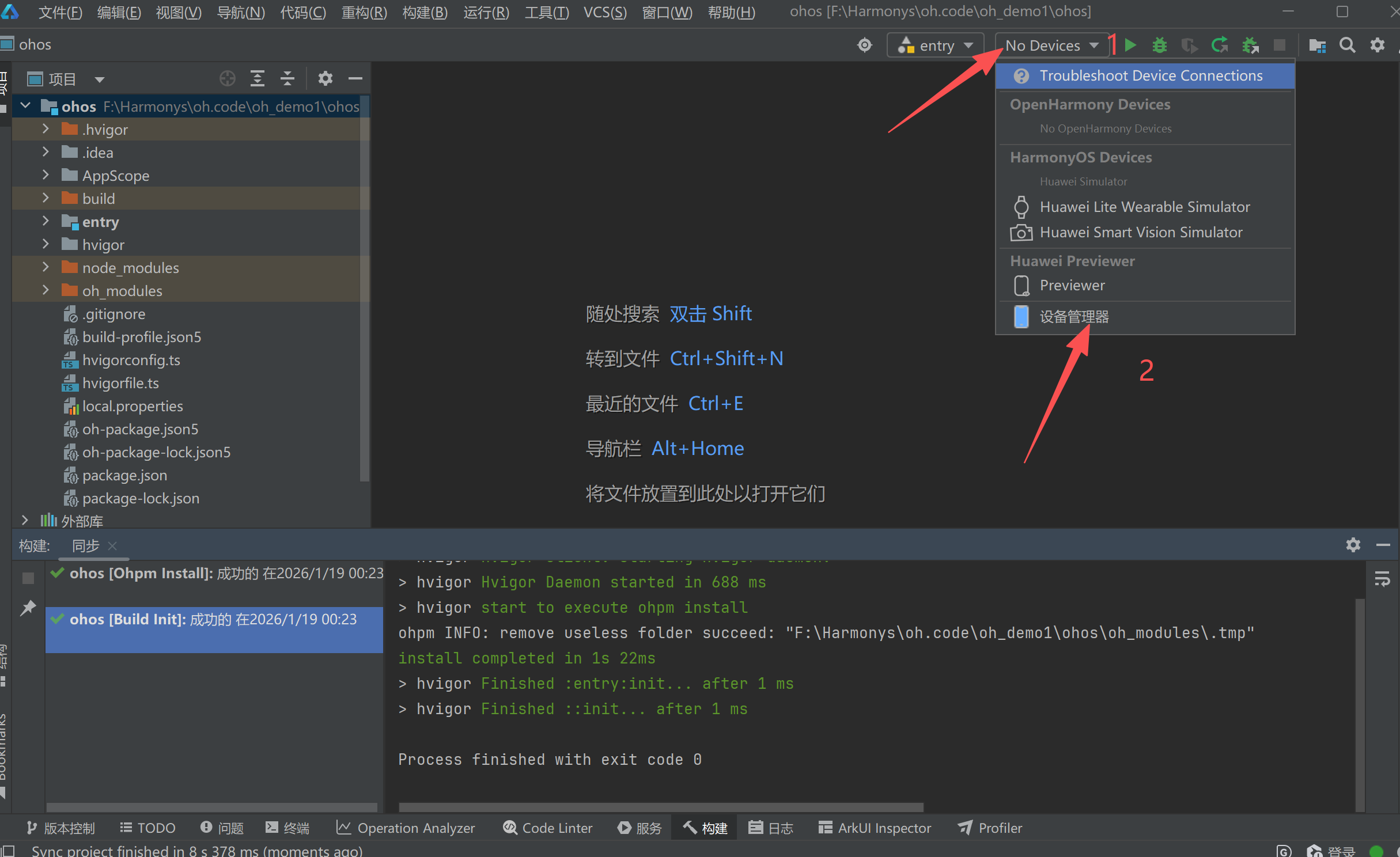1400x857 pixels.
Task: Open the 构建(B) menu
Action: click(425, 12)
